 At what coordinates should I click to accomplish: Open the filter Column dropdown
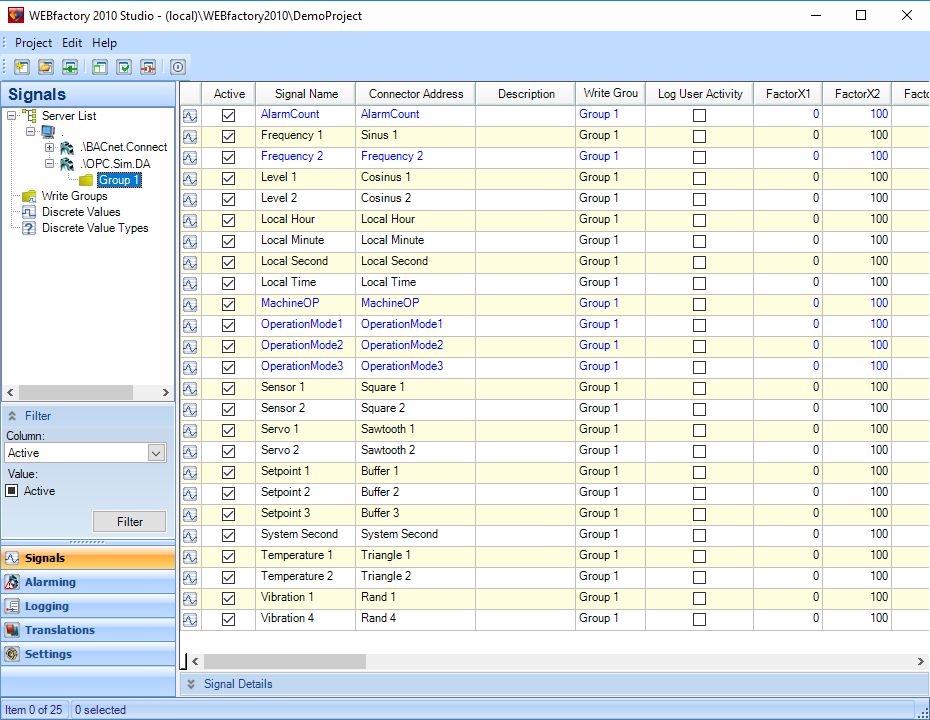[x=156, y=453]
